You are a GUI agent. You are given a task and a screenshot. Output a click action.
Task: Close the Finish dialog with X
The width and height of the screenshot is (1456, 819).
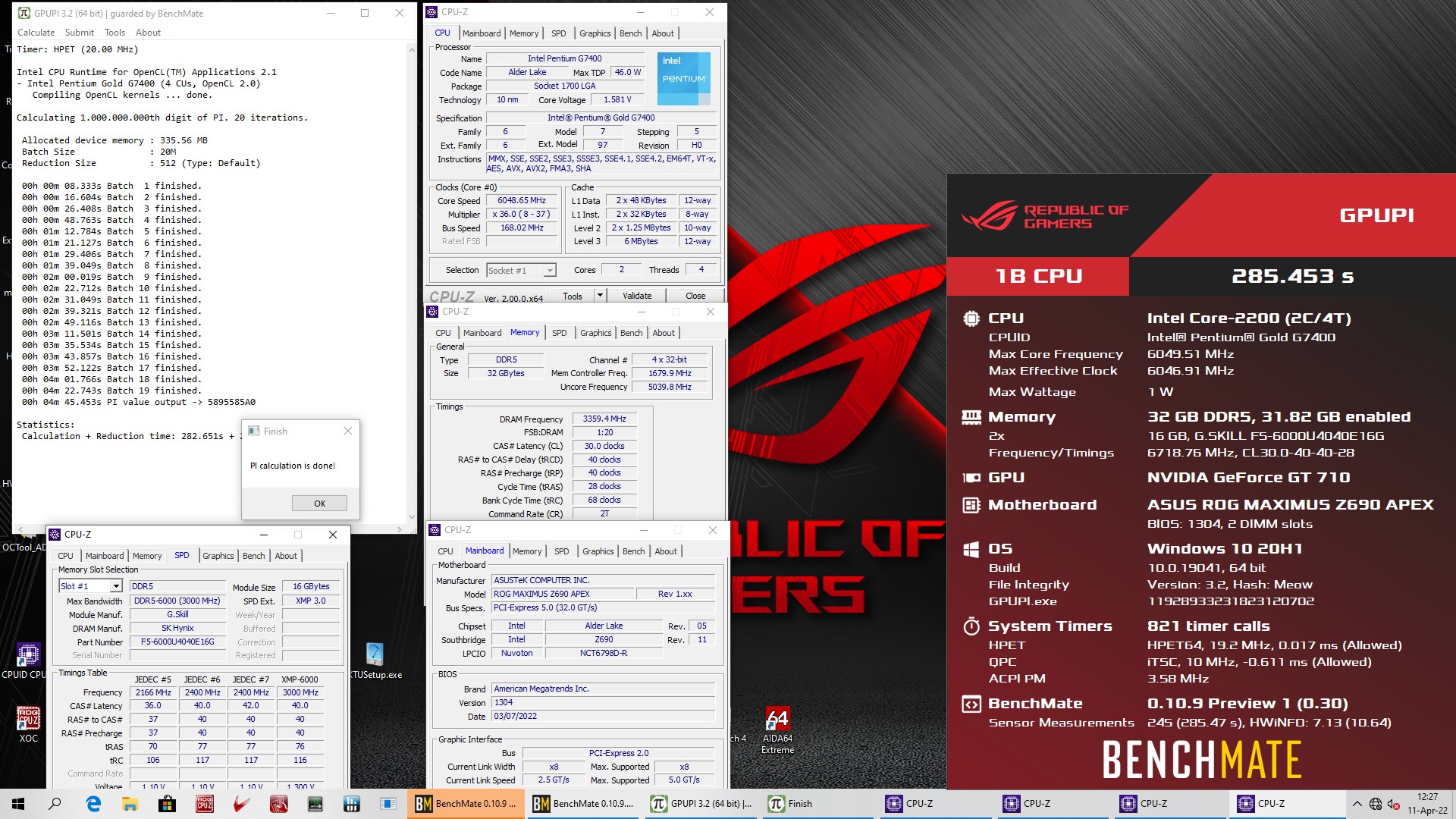click(x=348, y=431)
